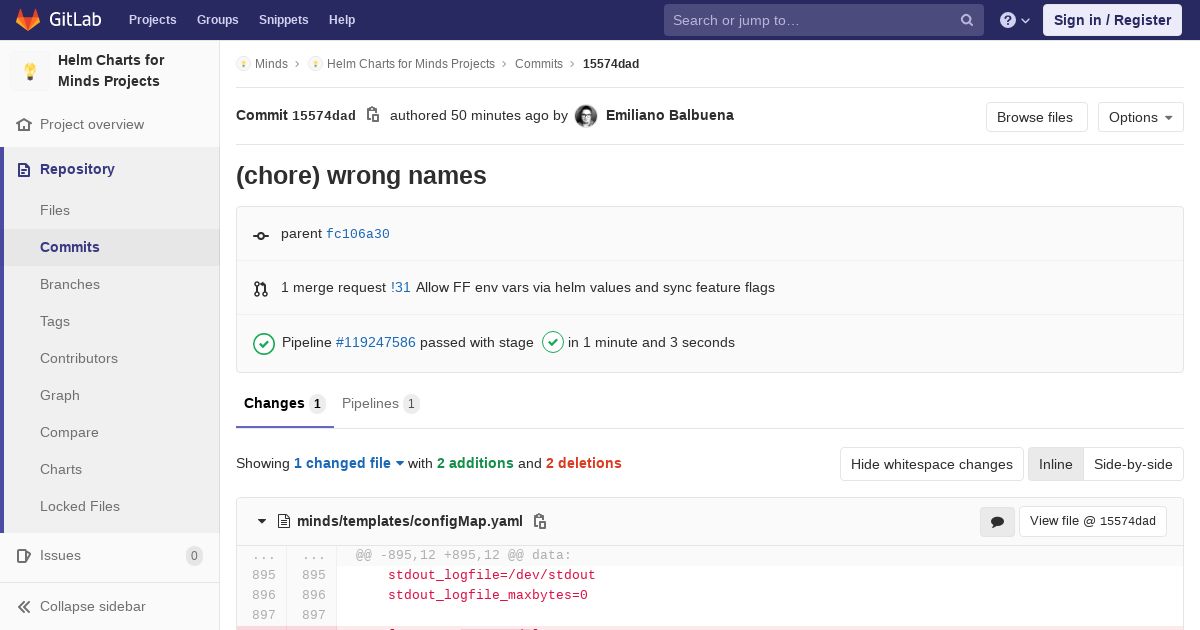The width and height of the screenshot is (1200, 630).
Task: Click Sign in / Register button
Action: point(1112,20)
